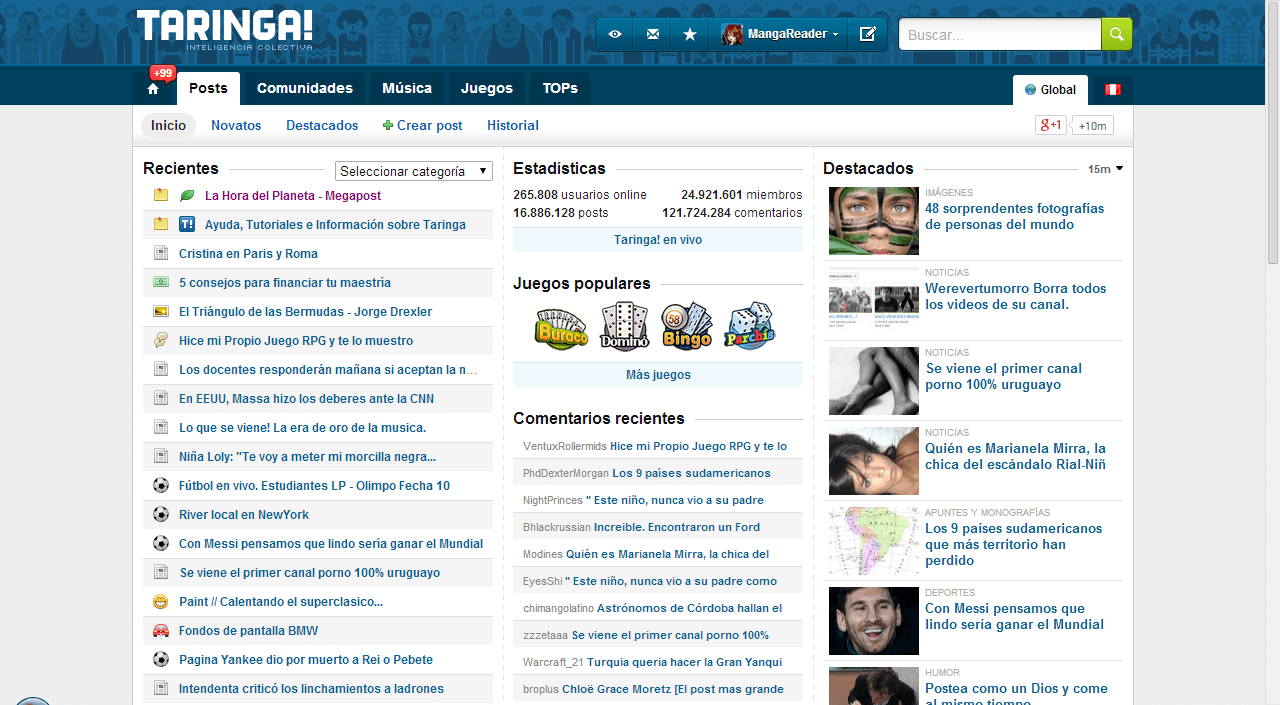Click the T! icon beside Ayuda, Tutoriales
1280x705 pixels.
coord(187,225)
